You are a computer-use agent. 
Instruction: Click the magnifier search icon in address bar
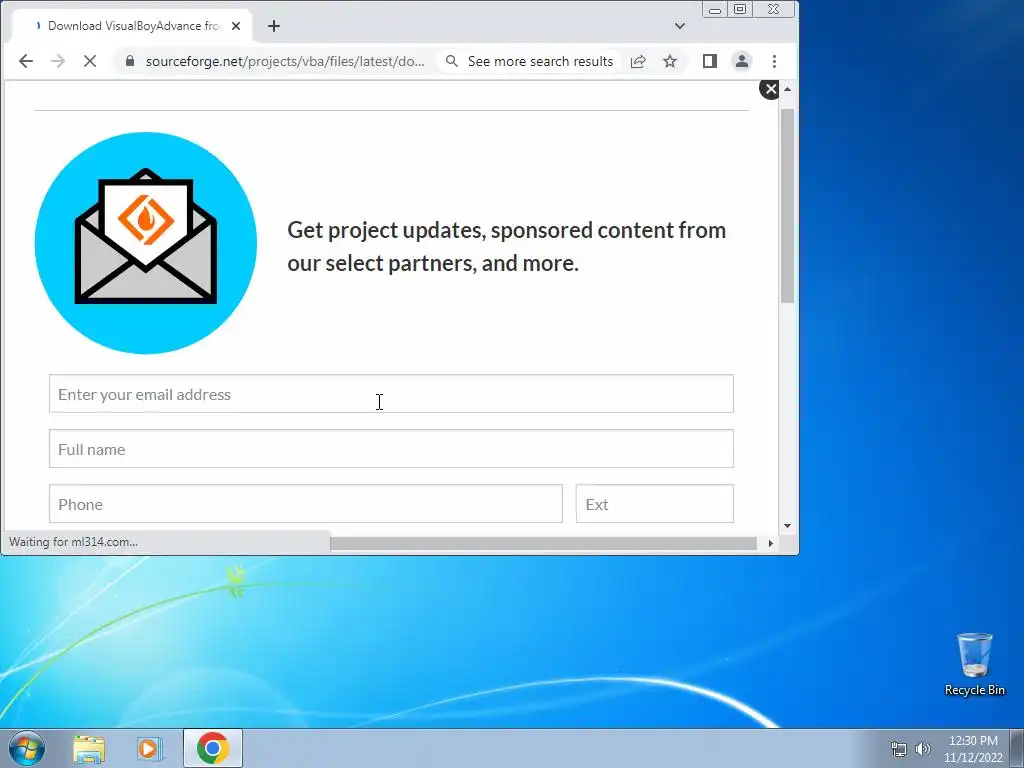click(451, 61)
